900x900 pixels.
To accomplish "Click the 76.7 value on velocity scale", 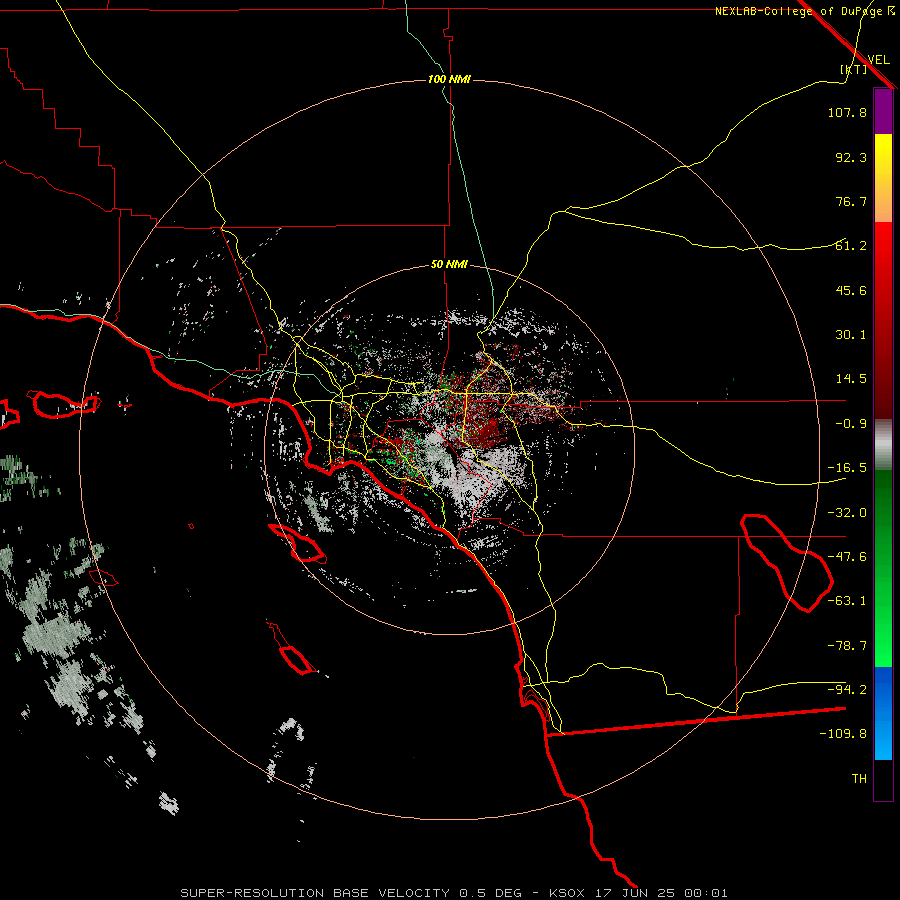I will pos(851,201).
